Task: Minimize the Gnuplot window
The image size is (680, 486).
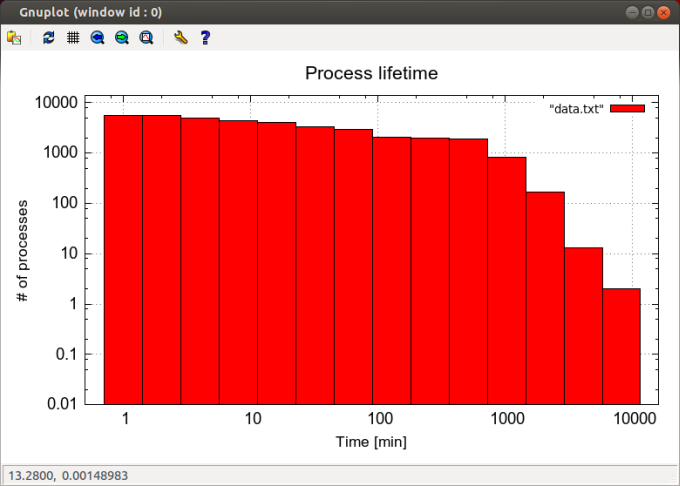Action: (632, 12)
